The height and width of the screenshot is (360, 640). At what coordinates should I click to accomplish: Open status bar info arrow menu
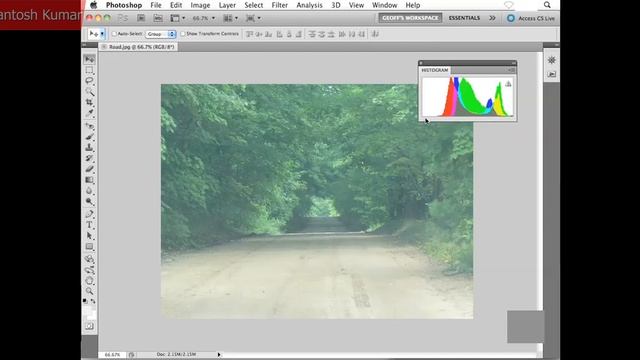(x=219, y=355)
